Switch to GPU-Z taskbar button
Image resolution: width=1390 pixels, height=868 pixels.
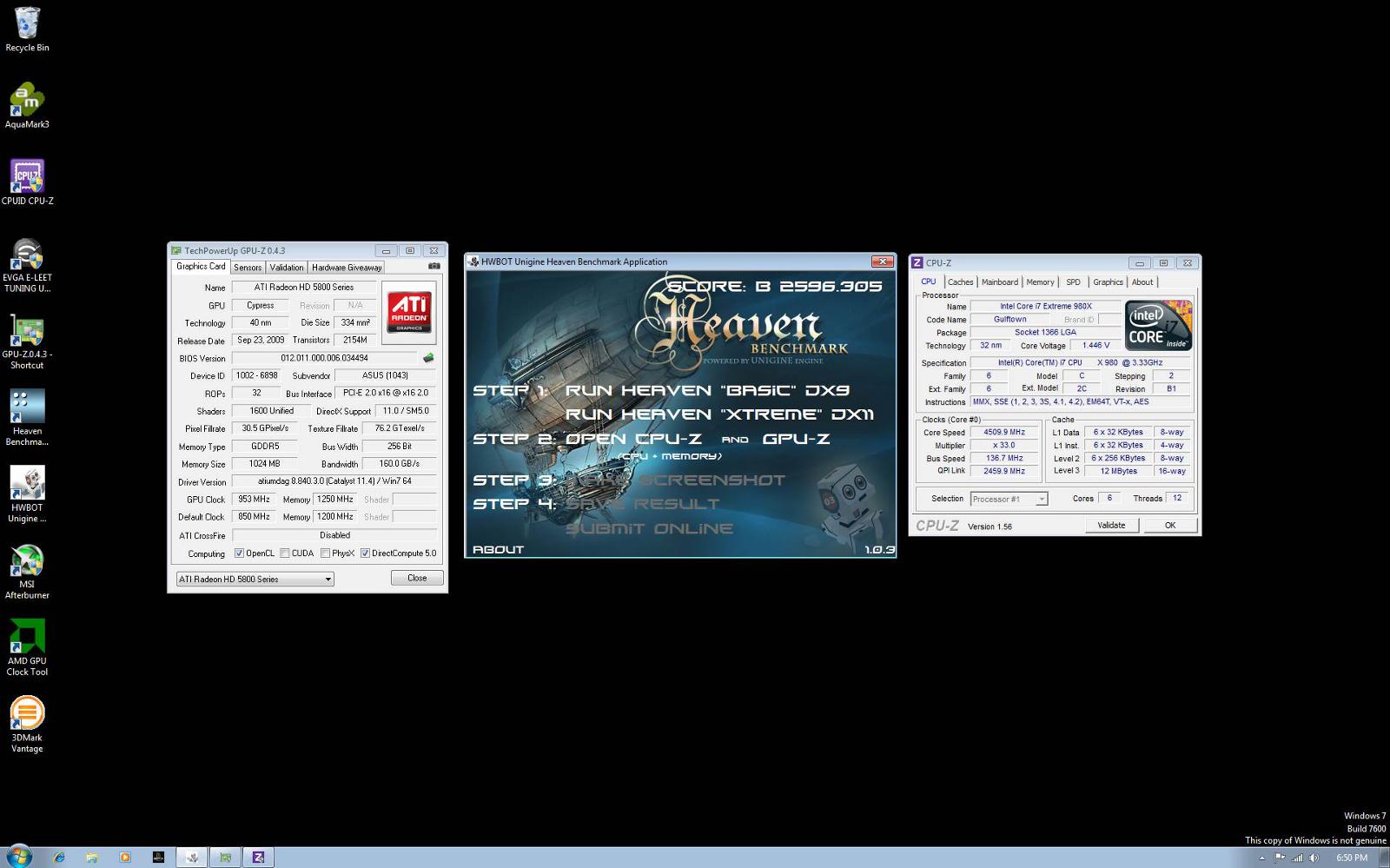click(x=225, y=858)
